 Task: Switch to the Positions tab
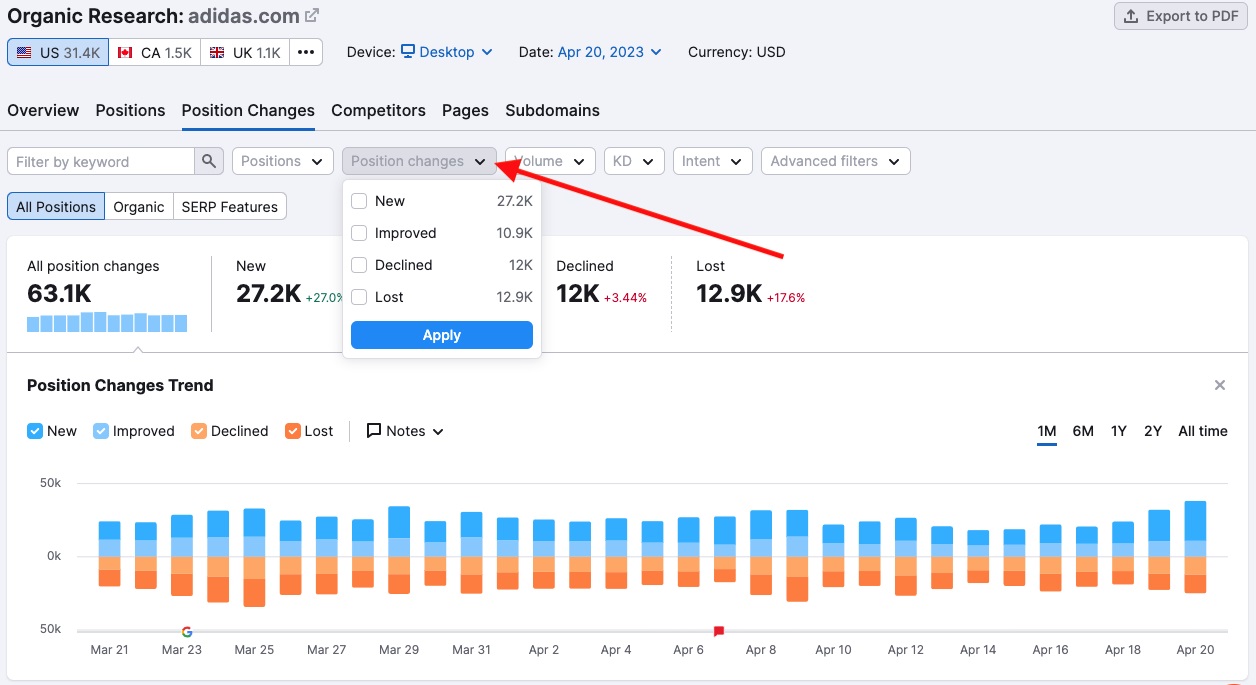[x=130, y=110]
